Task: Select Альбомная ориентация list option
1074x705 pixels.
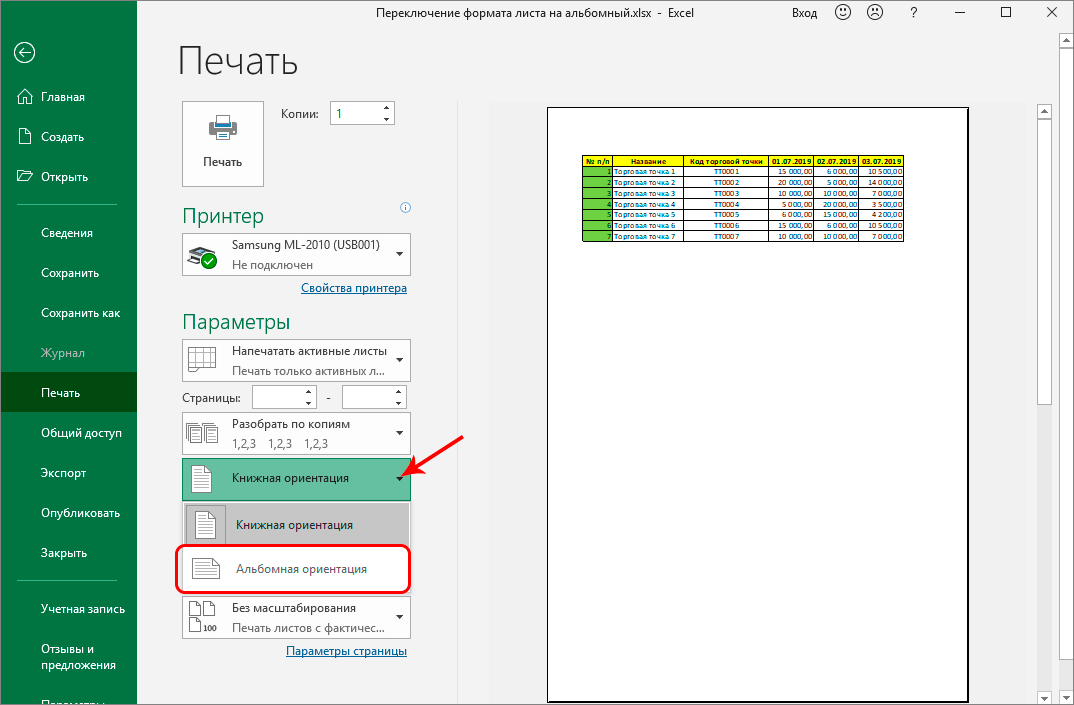Action: coord(297,569)
